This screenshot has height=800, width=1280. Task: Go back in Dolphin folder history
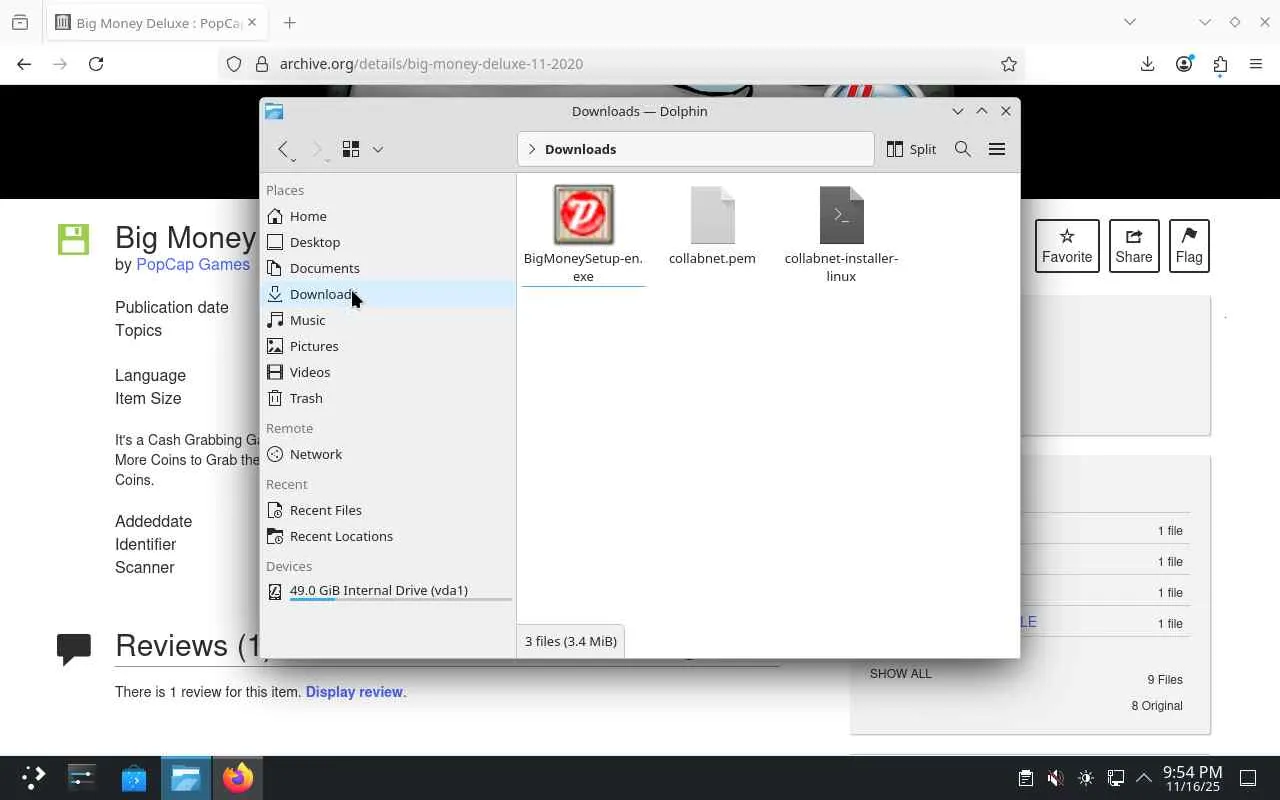[x=284, y=149]
